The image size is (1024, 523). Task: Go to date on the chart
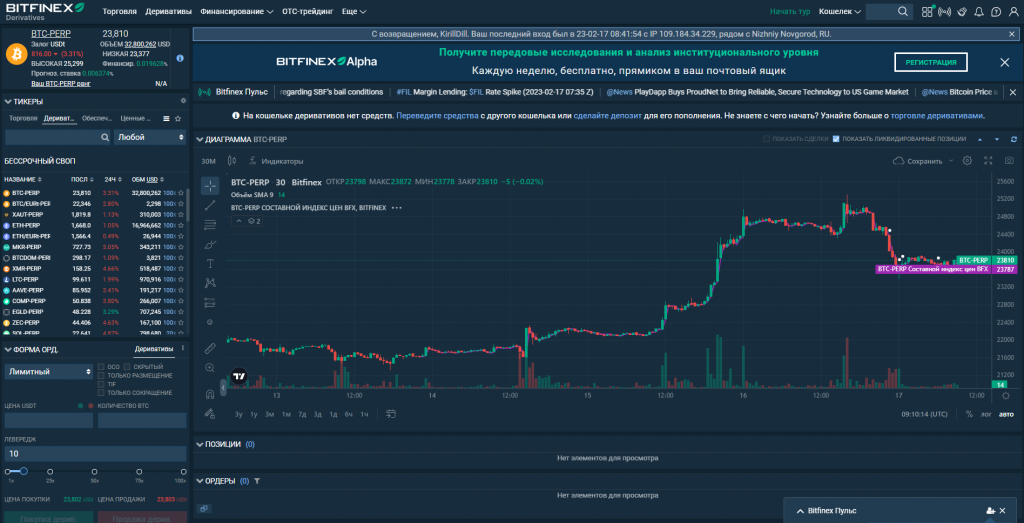click(391, 414)
